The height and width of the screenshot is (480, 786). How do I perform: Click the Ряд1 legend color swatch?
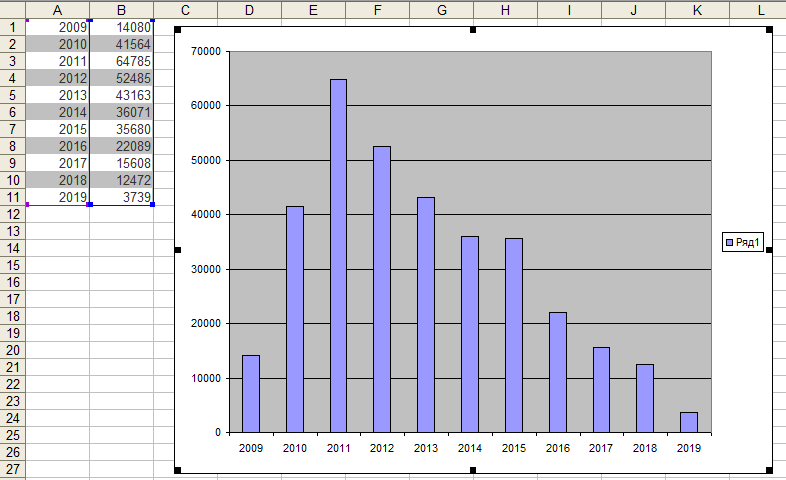click(x=729, y=242)
